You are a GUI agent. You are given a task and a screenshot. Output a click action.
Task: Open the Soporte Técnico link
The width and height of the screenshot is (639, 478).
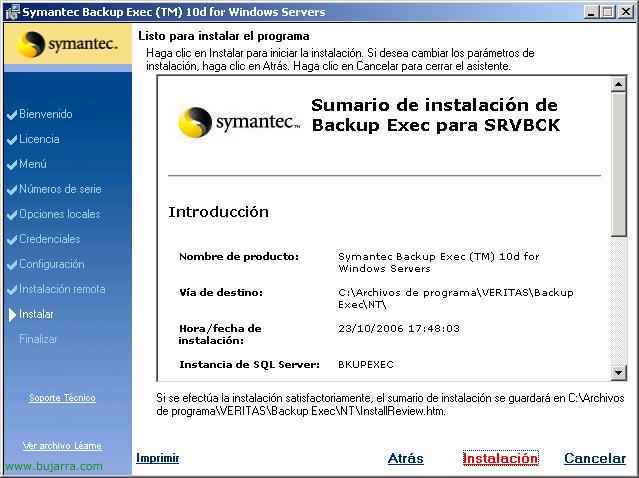pos(62,398)
